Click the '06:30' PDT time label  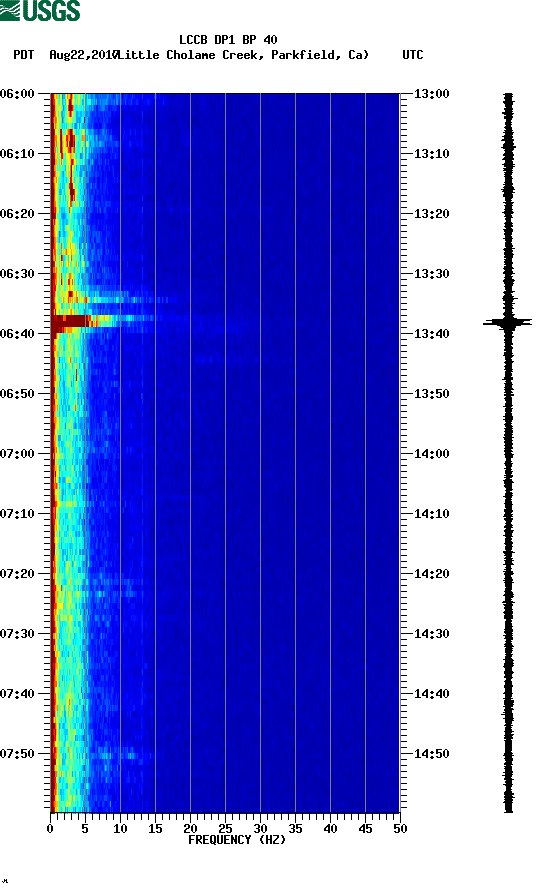point(18,274)
